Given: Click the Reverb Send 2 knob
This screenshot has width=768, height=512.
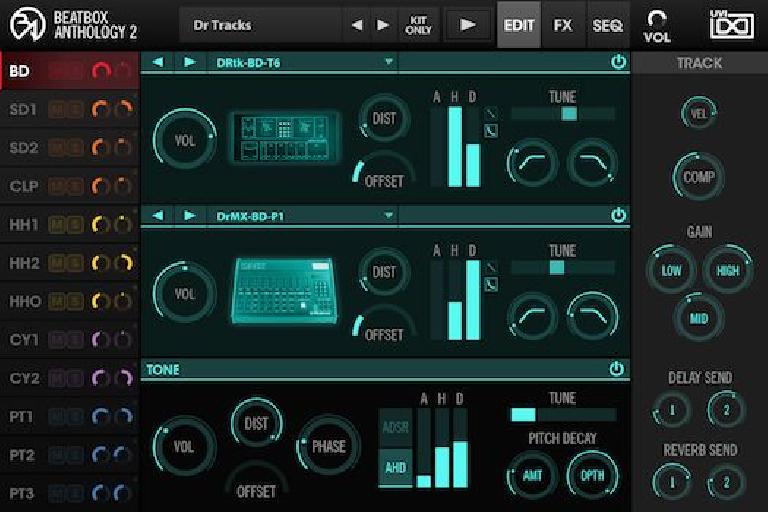Looking at the screenshot, I should click(x=726, y=483).
